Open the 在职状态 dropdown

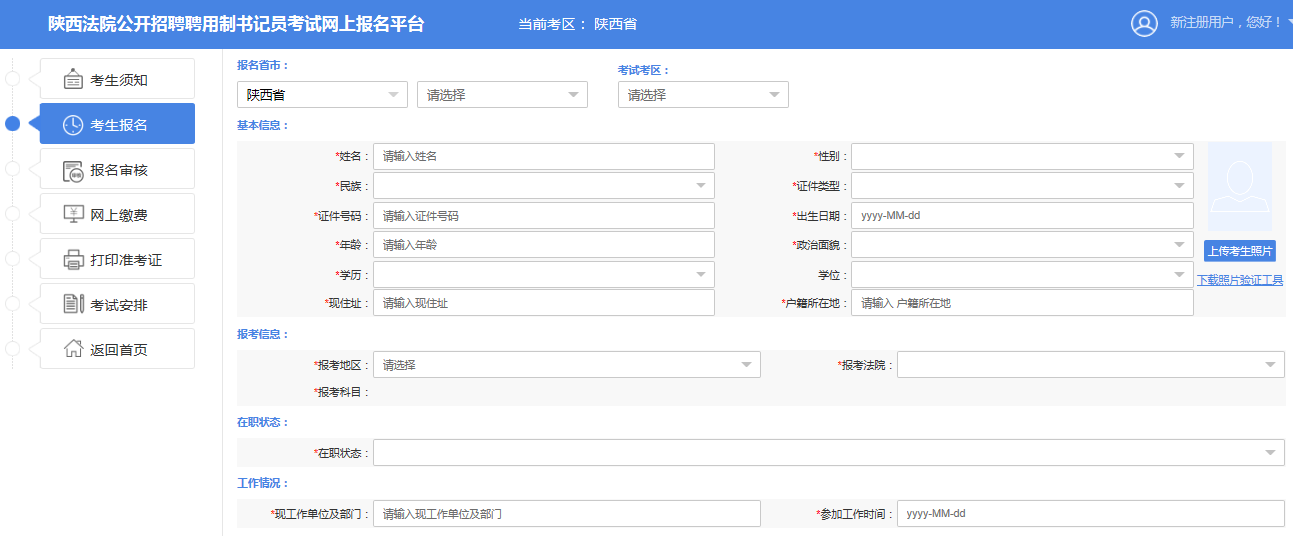pyautogui.click(x=829, y=453)
